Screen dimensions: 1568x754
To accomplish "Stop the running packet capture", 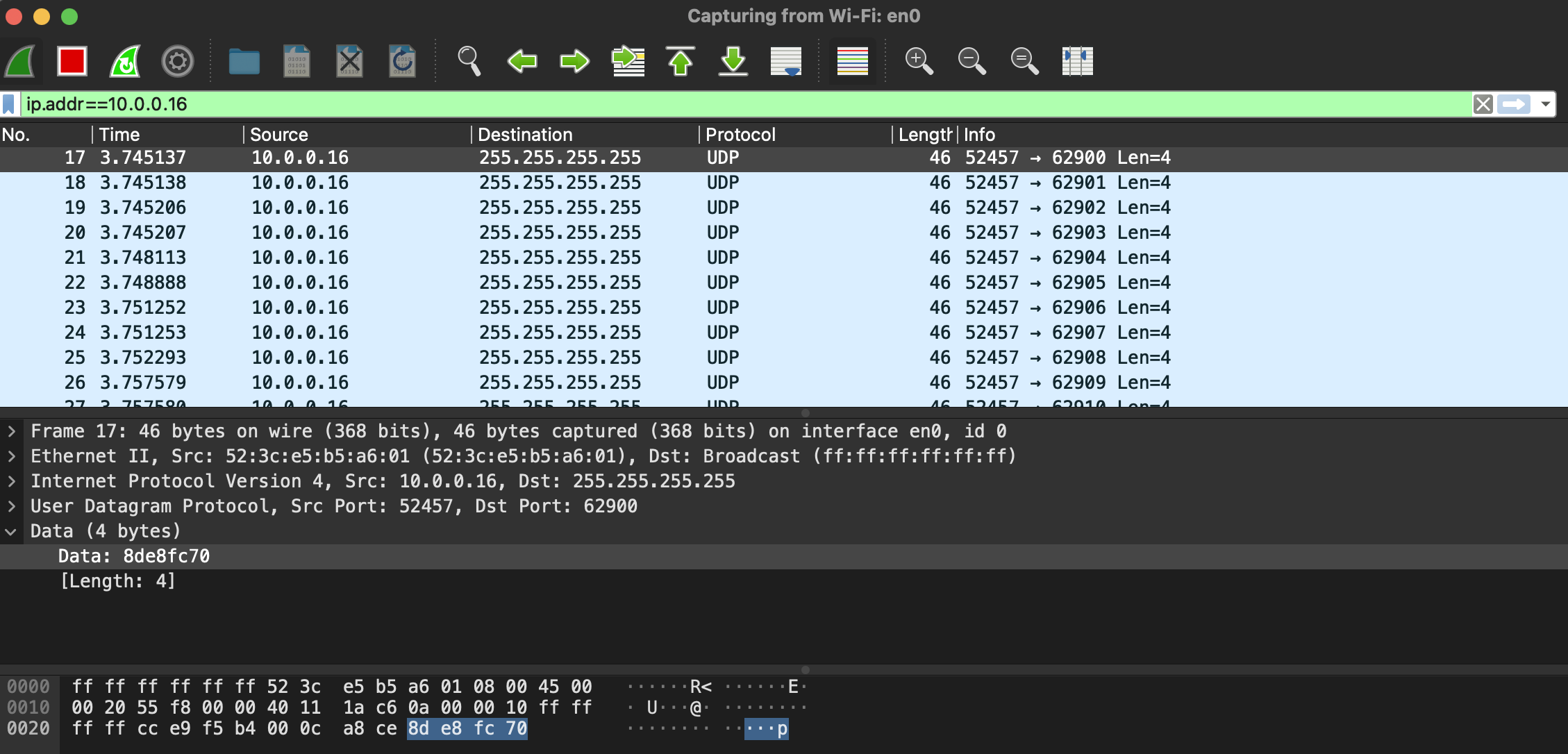I will pyautogui.click(x=72, y=61).
